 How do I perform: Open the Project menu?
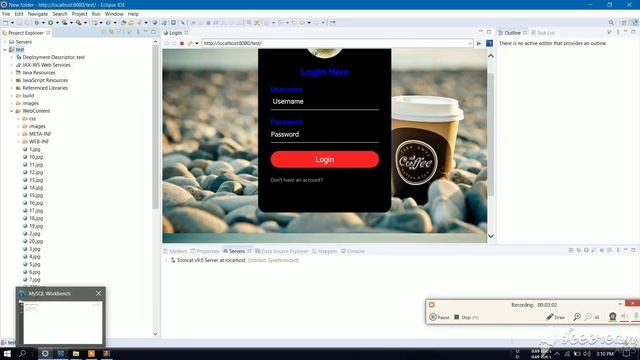coord(79,14)
